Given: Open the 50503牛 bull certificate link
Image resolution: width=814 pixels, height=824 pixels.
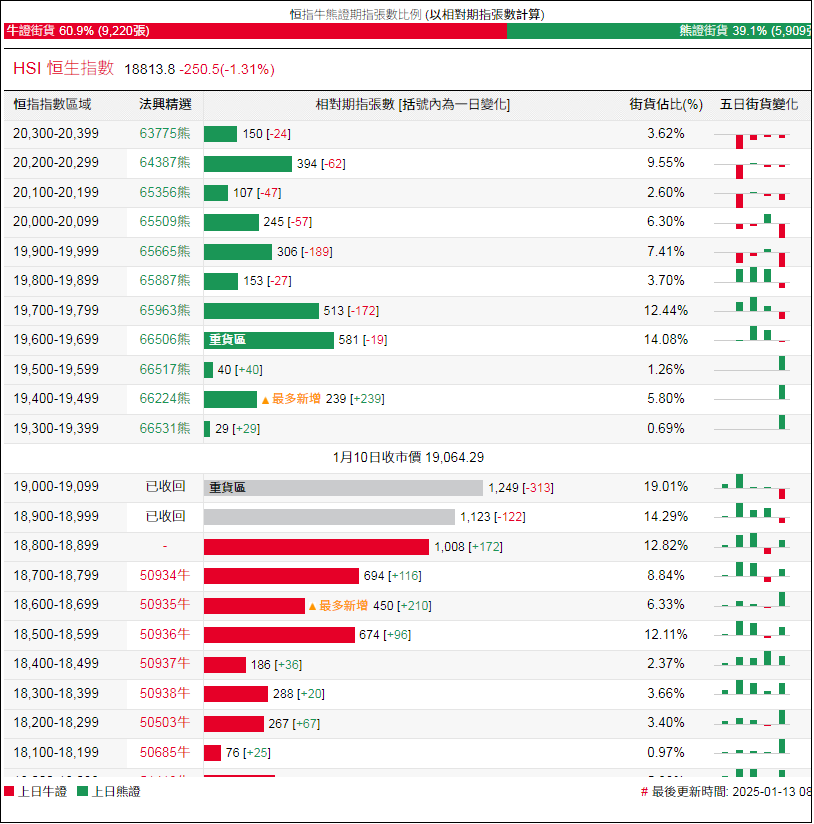Looking at the screenshot, I should tap(165, 723).
